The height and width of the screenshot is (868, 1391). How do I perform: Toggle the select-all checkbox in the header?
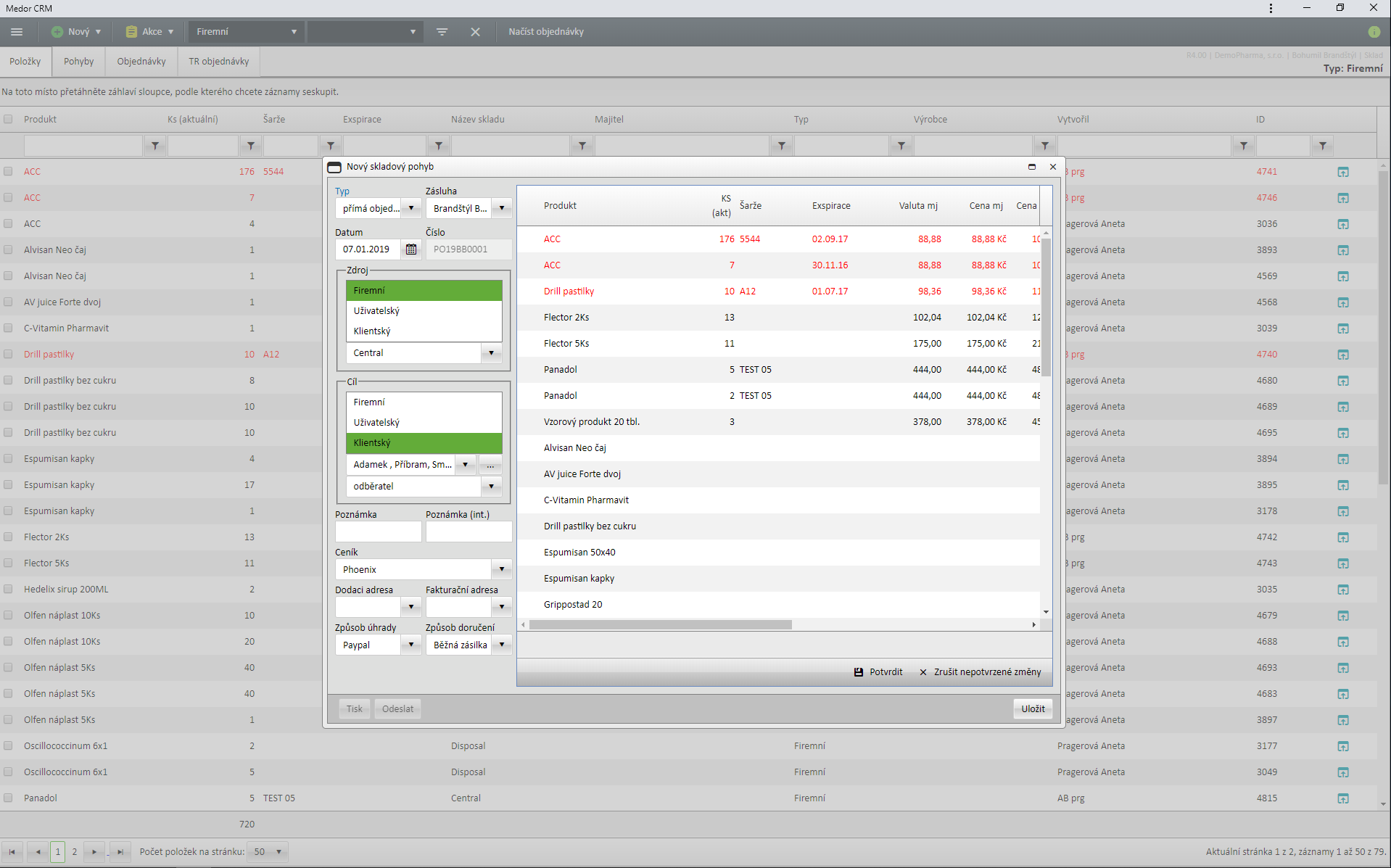point(8,120)
